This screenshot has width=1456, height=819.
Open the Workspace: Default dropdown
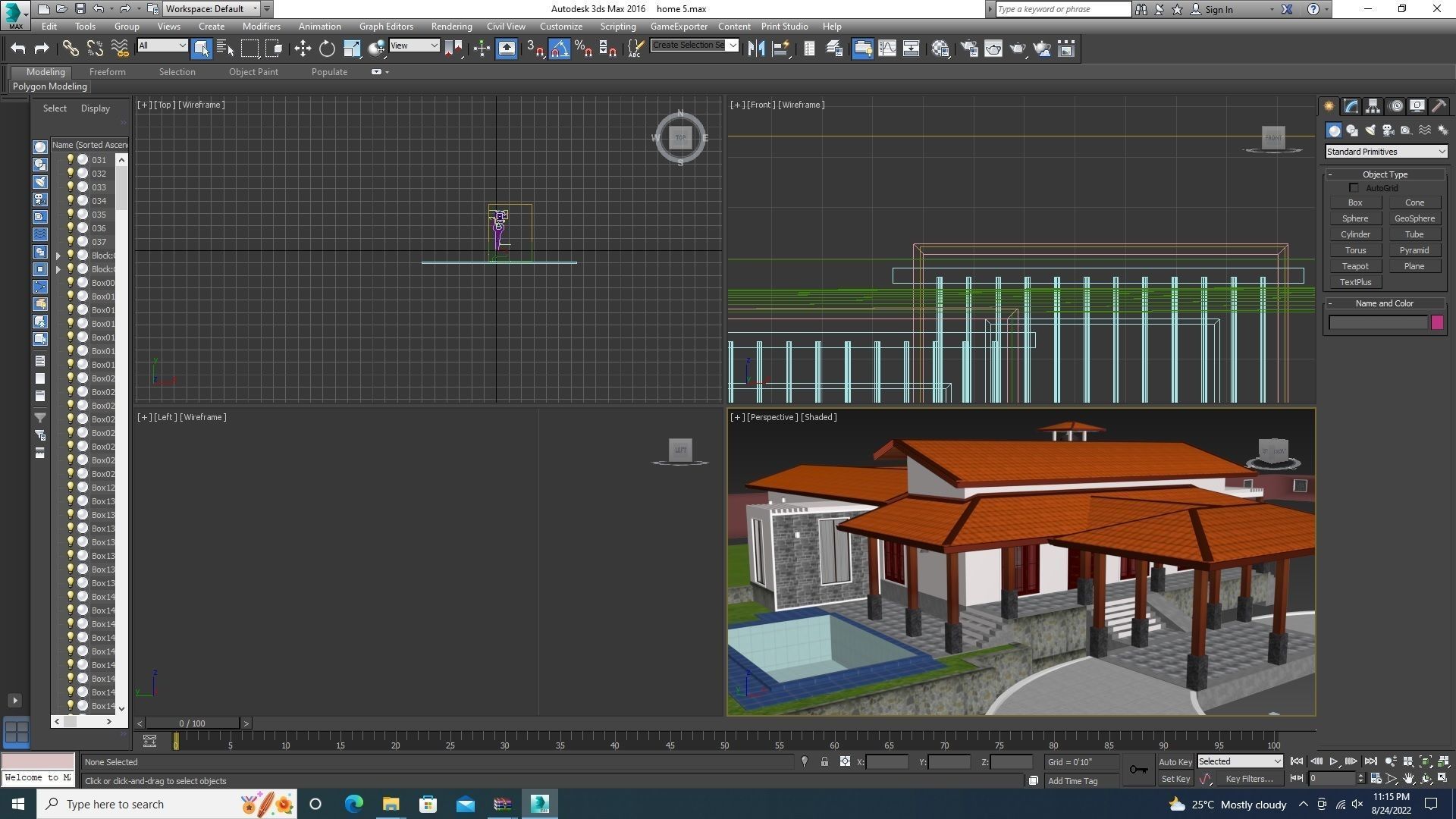[212, 9]
